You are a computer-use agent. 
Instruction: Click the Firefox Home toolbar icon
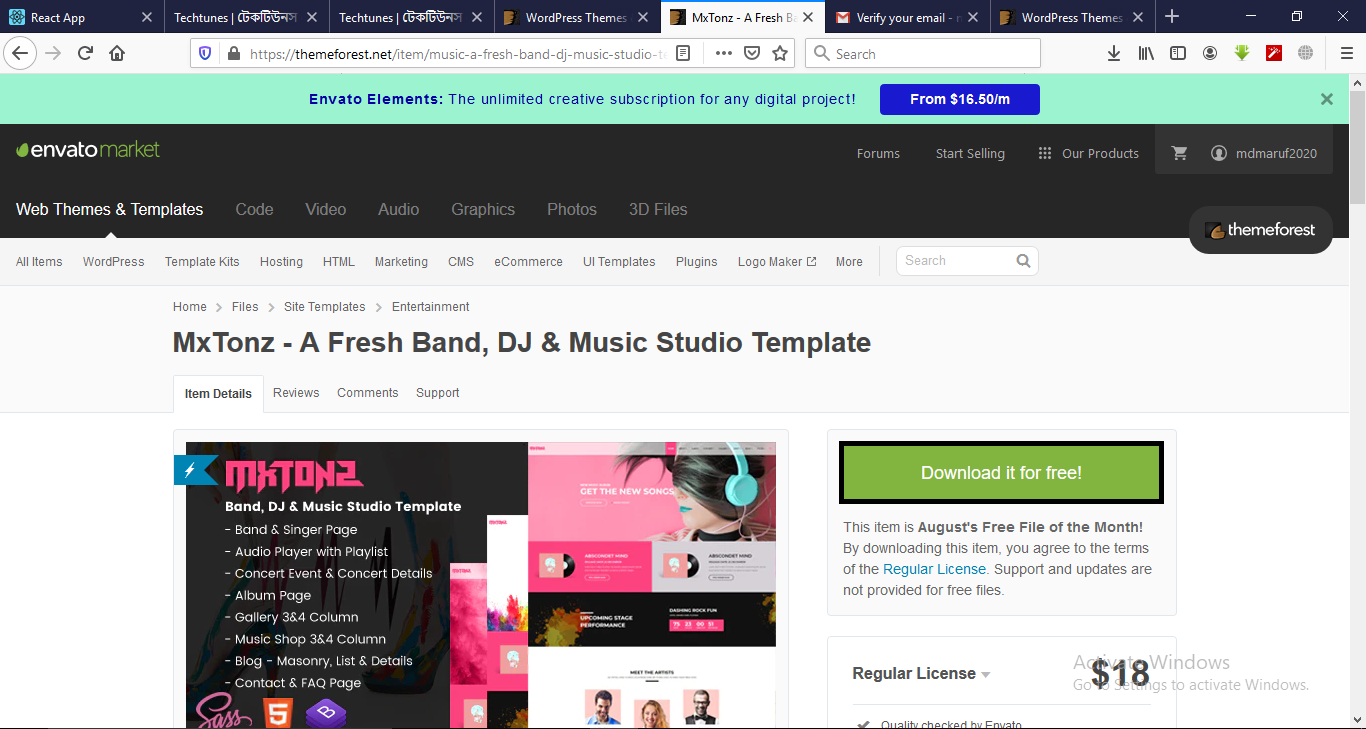pos(117,53)
